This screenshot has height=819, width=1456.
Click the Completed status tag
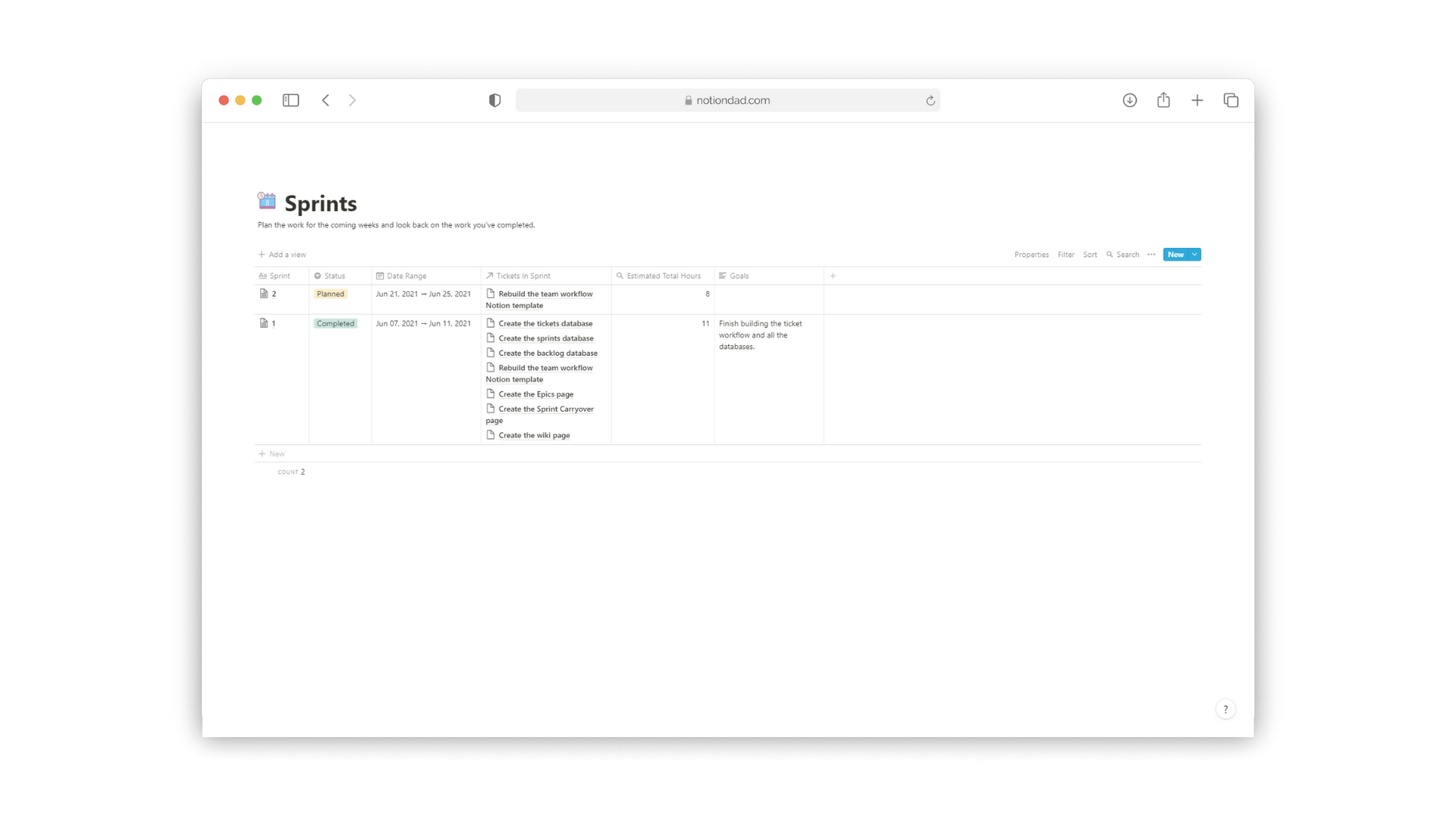pyautogui.click(x=336, y=323)
